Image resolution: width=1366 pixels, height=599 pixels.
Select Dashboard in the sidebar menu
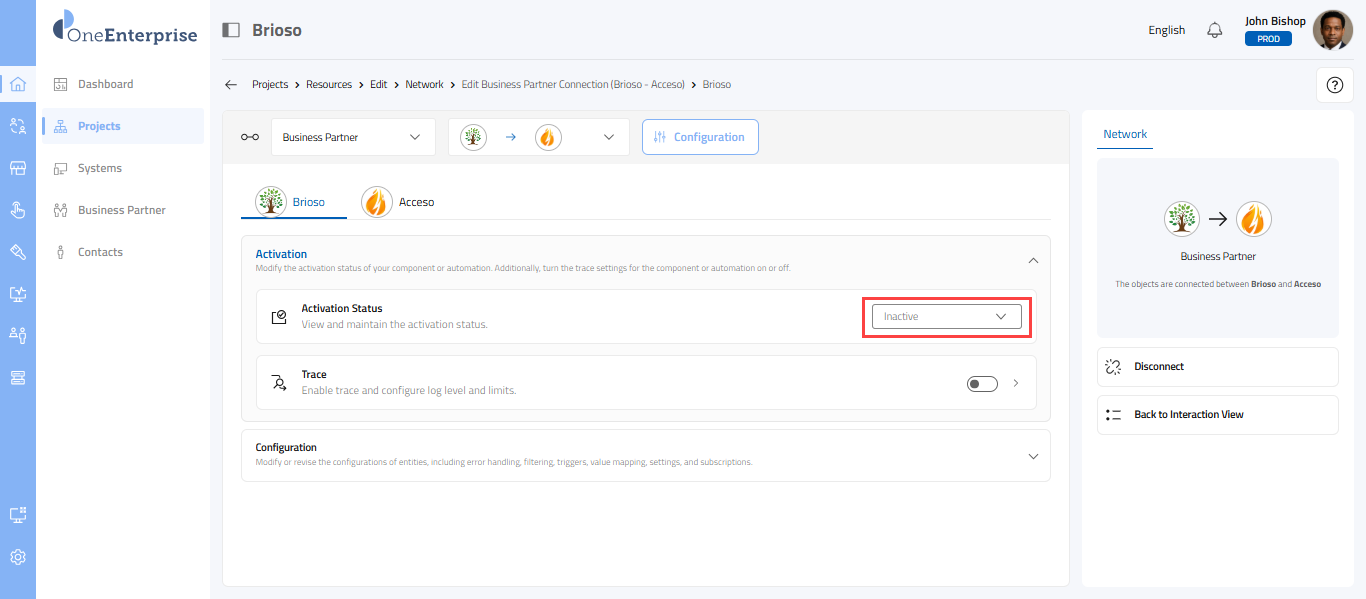(105, 84)
